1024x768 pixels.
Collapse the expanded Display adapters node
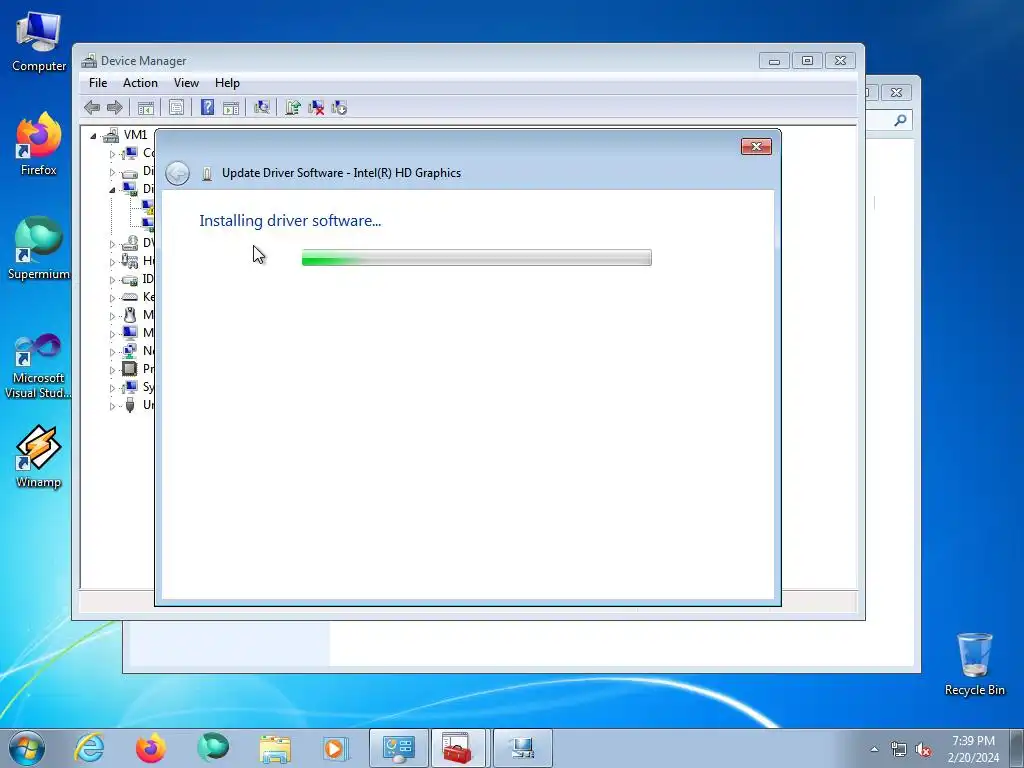[112, 189]
